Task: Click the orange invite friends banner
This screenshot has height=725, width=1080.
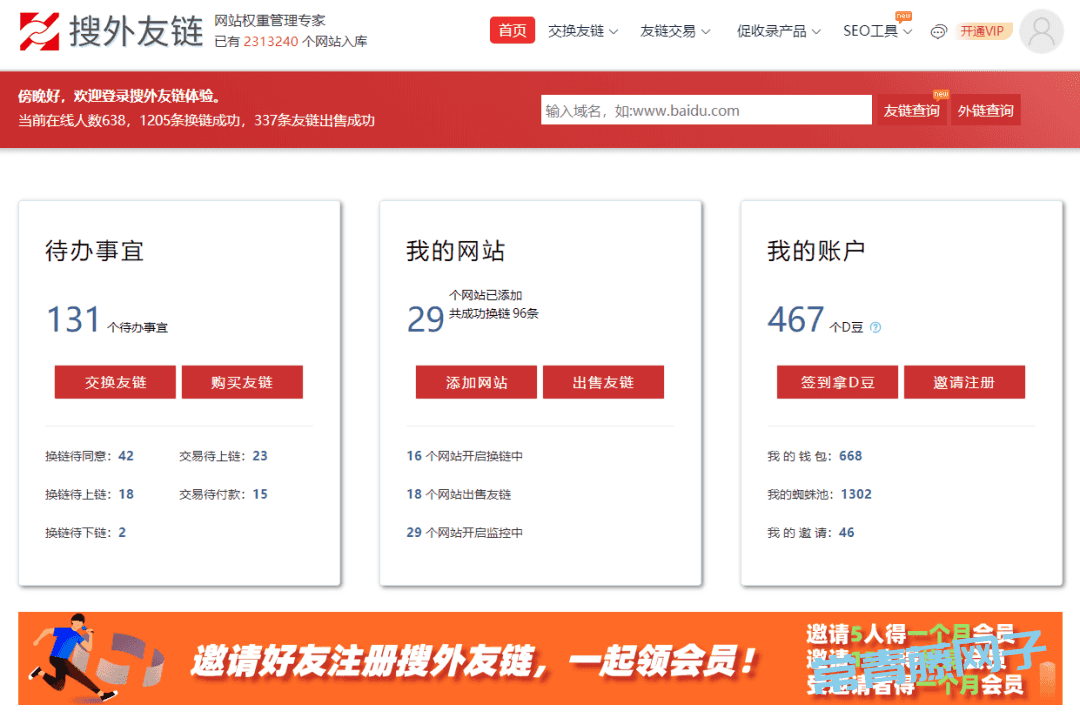Action: coord(540,658)
